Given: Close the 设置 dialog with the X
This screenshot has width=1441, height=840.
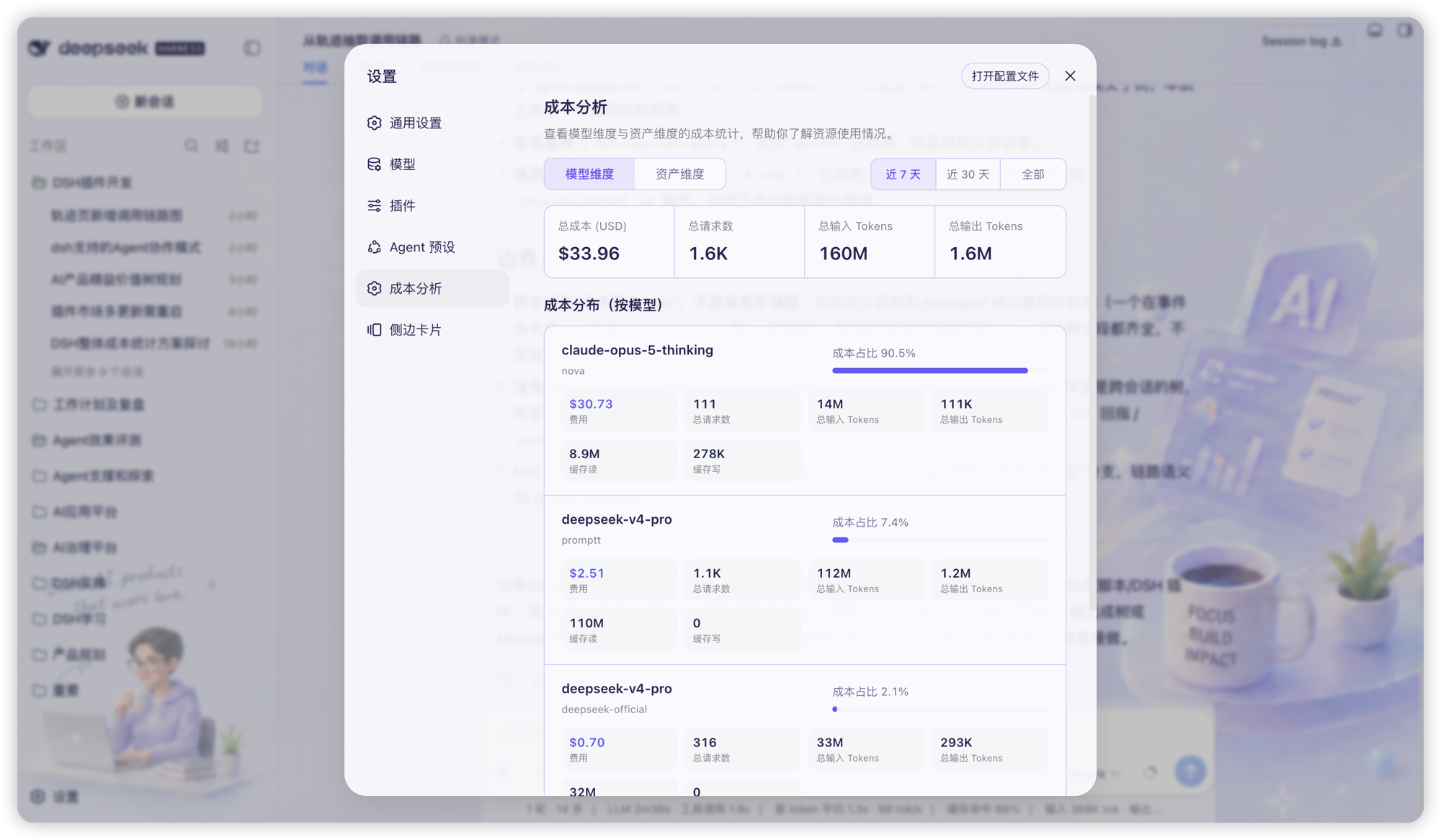Looking at the screenshot, I should 1070,76.
